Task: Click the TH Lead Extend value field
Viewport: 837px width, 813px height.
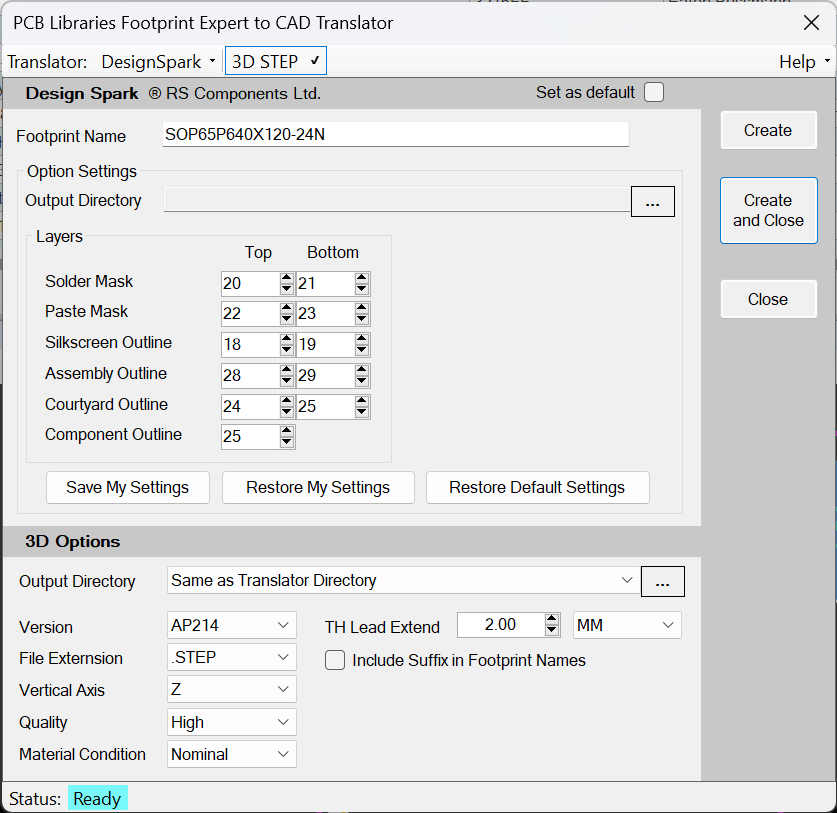Action: coord(501,625)
